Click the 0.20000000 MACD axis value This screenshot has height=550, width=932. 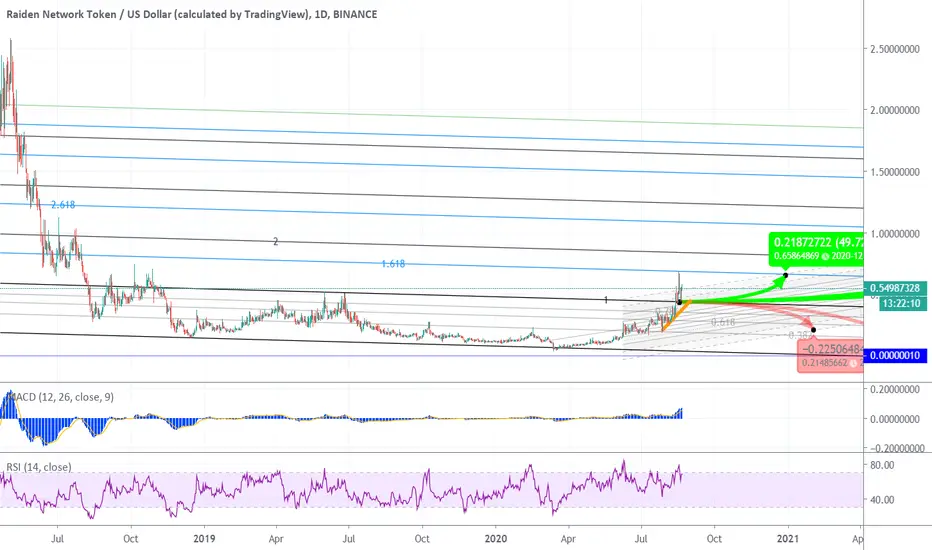tap(895, 389)
